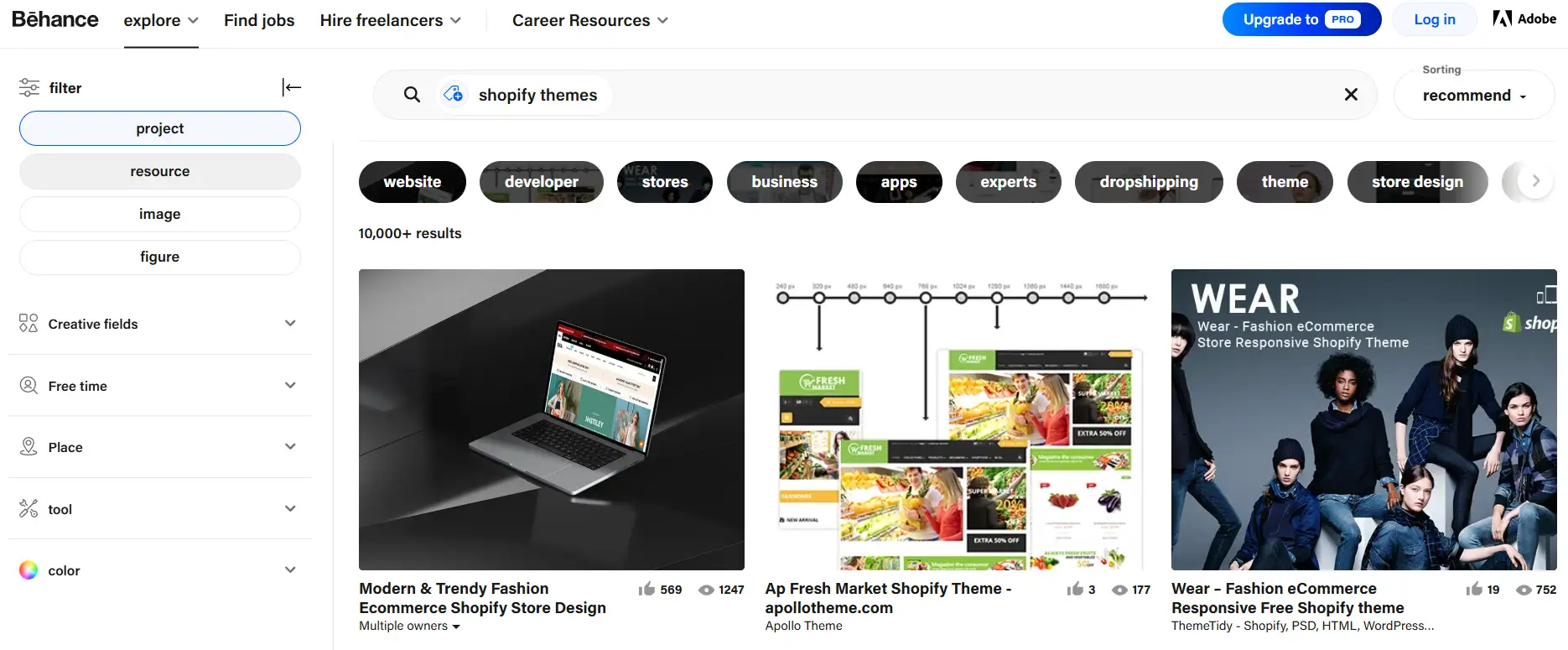The height and width of the screenshot is (650, 1568).
Task: Click the search magnifier icon
Action: 412,95
